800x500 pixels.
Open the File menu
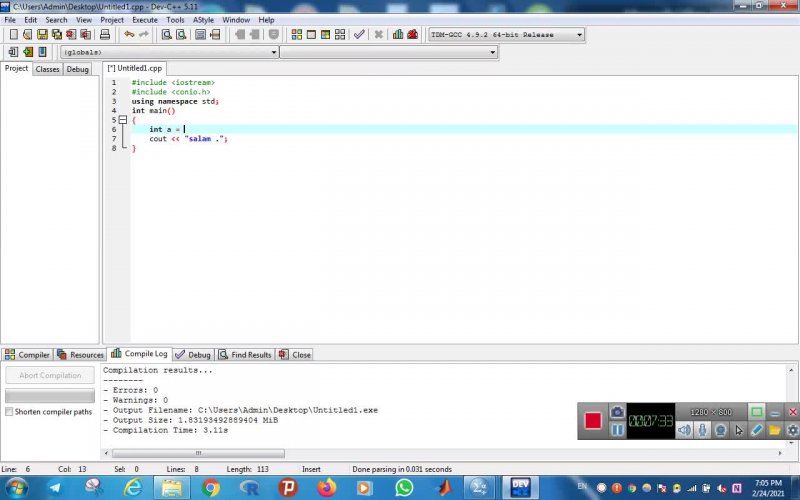coord(10,20)
